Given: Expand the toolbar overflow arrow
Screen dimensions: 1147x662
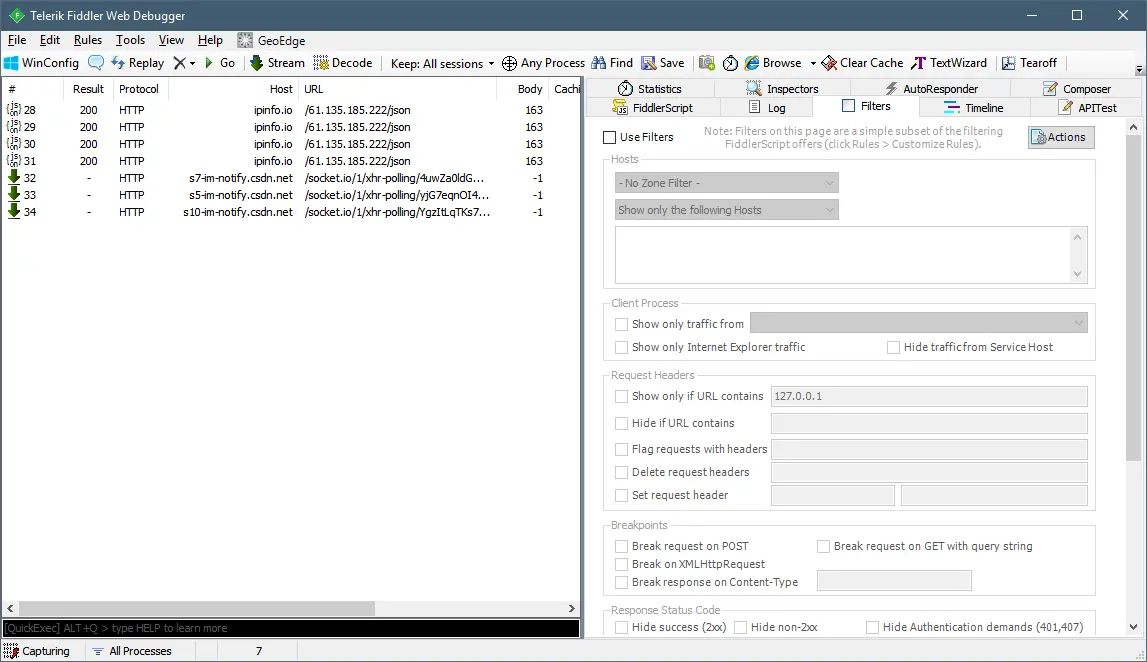Looking at the screenshot, I should [1139, 69].
